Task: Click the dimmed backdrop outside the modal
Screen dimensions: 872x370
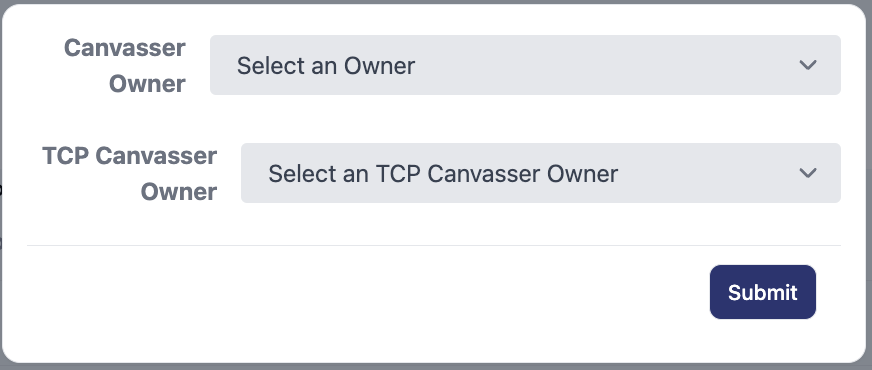Action: 869,184
